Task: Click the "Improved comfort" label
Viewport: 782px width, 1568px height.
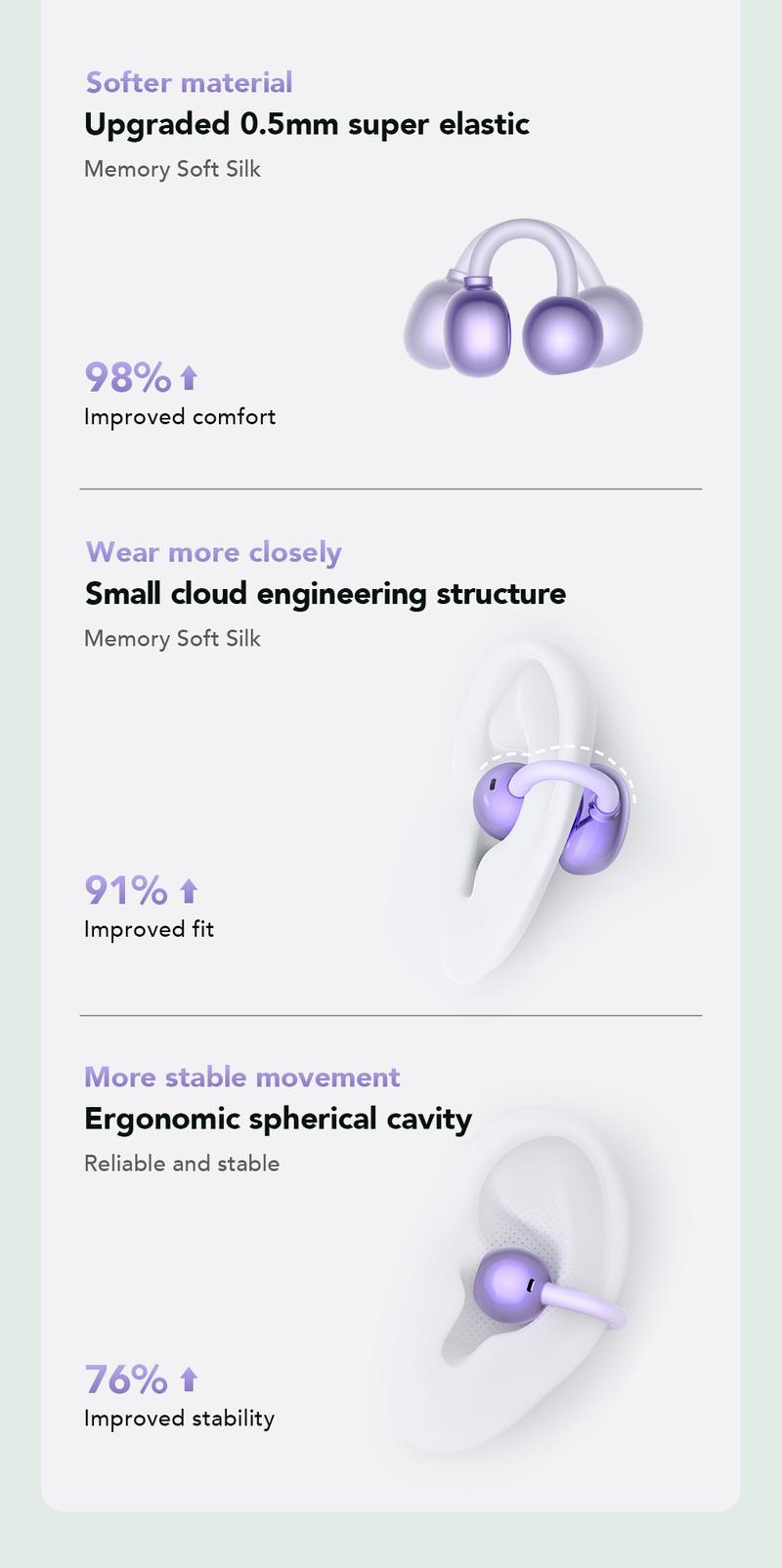Action: (180, 417)
